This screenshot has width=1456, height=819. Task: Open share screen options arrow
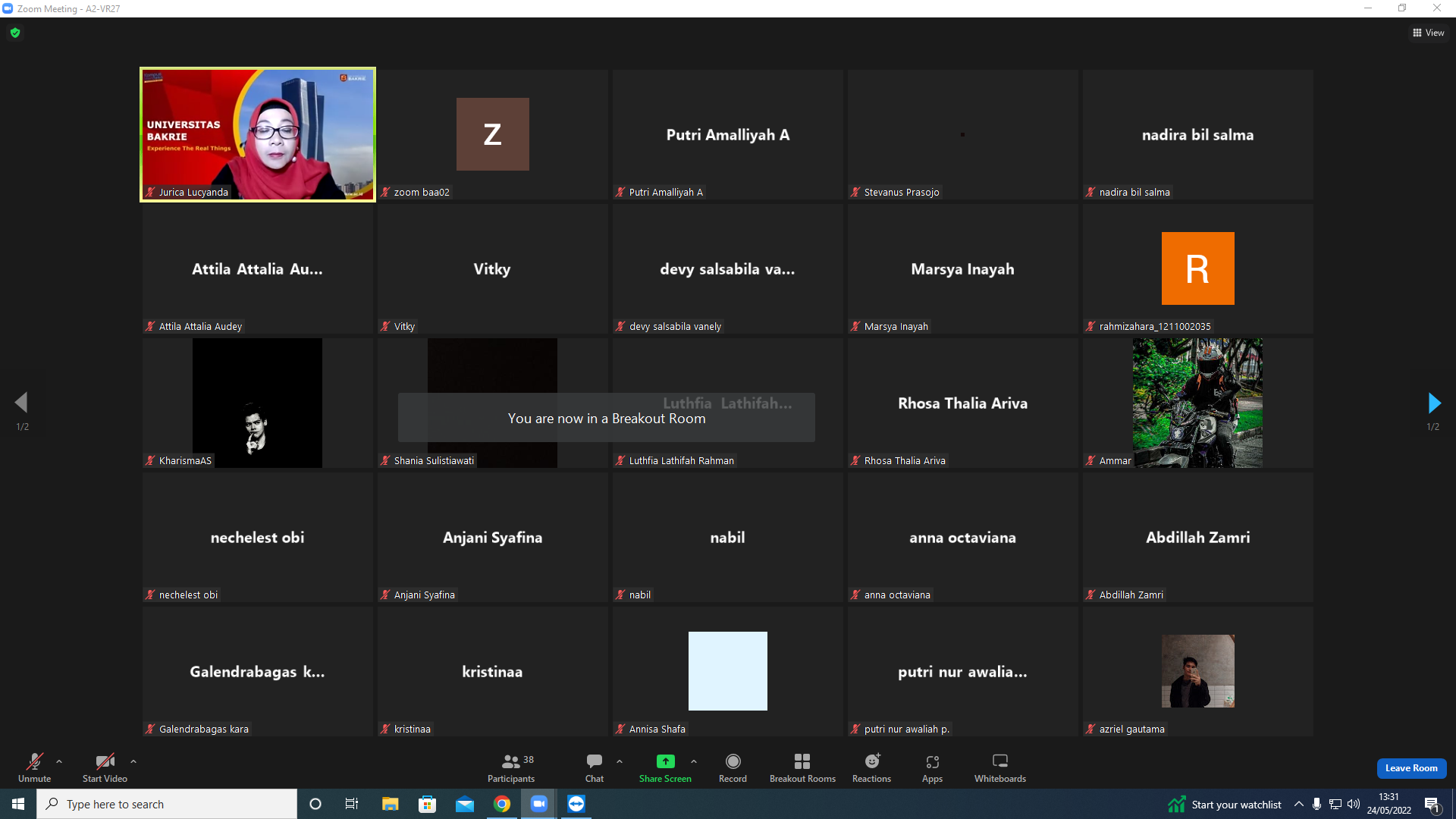[694, 761]
